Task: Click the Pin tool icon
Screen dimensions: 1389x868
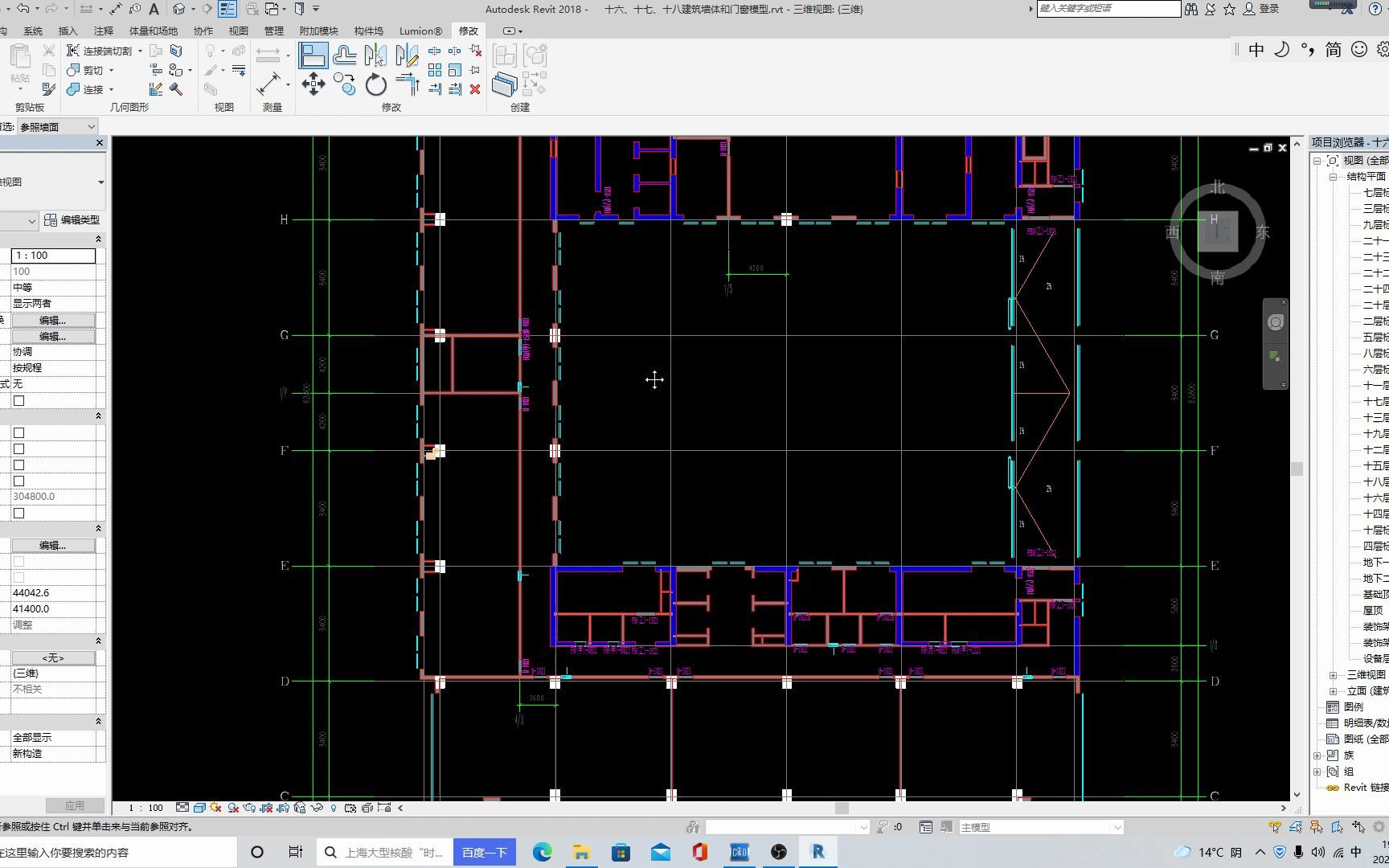Action: [475, 71]
